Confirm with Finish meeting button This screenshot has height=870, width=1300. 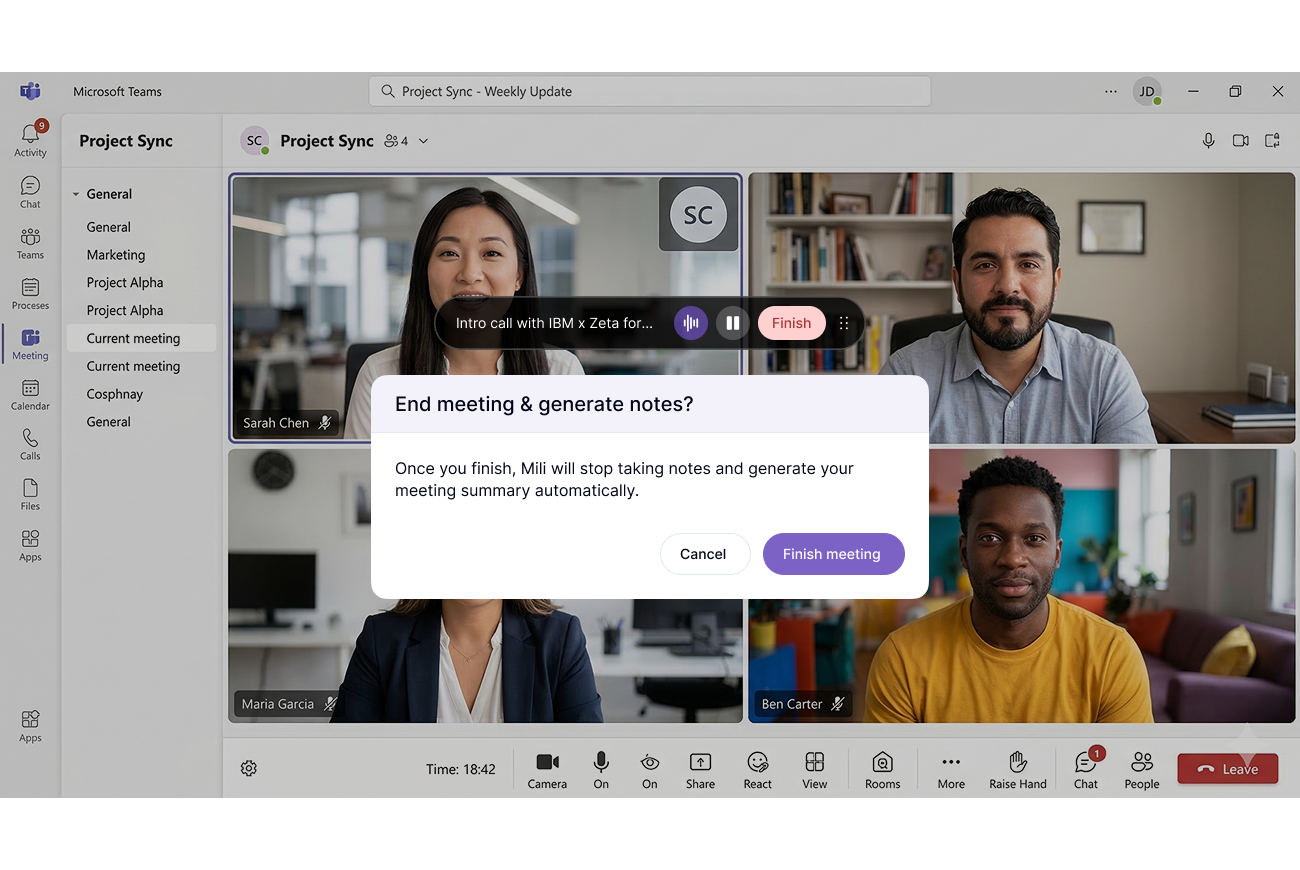[x=833, y=554]
